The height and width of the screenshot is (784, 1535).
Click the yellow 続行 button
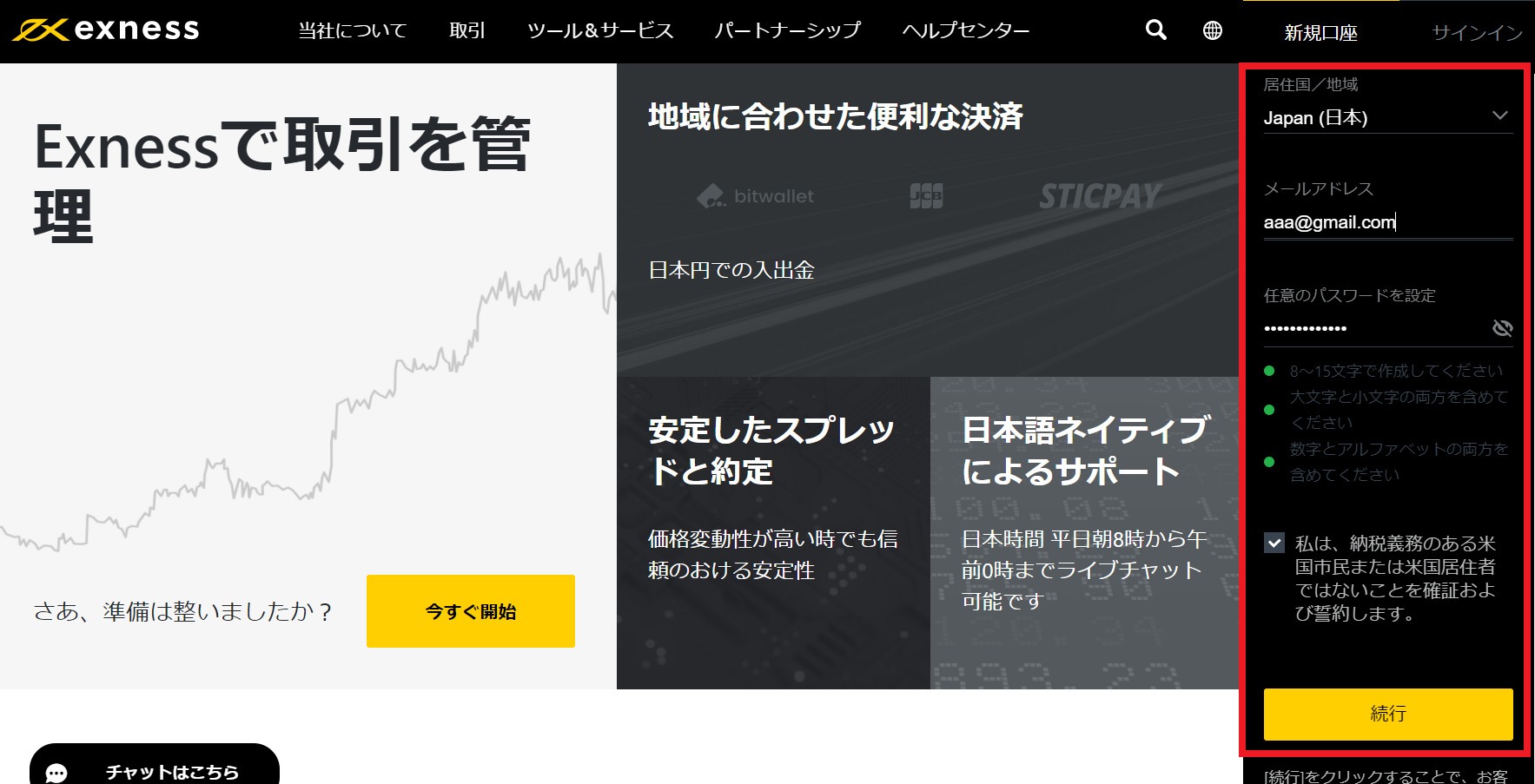(1387, 714)
